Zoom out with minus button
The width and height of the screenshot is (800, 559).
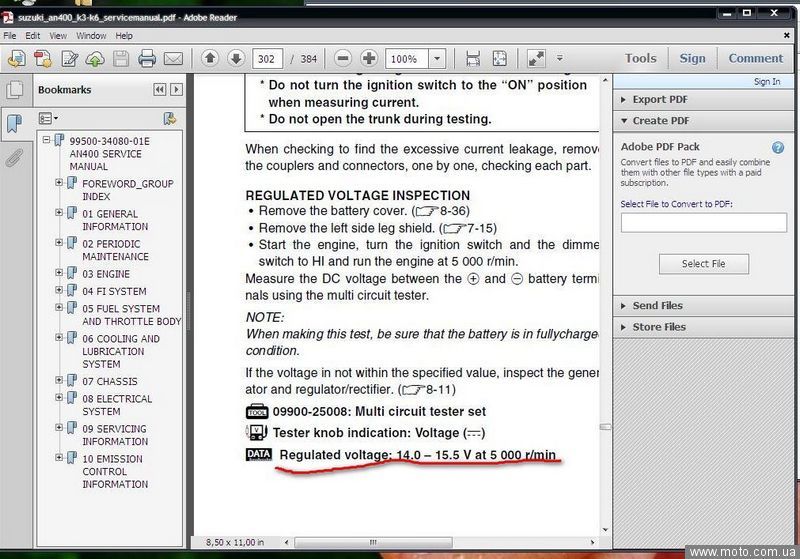click(x=343, y=59)
